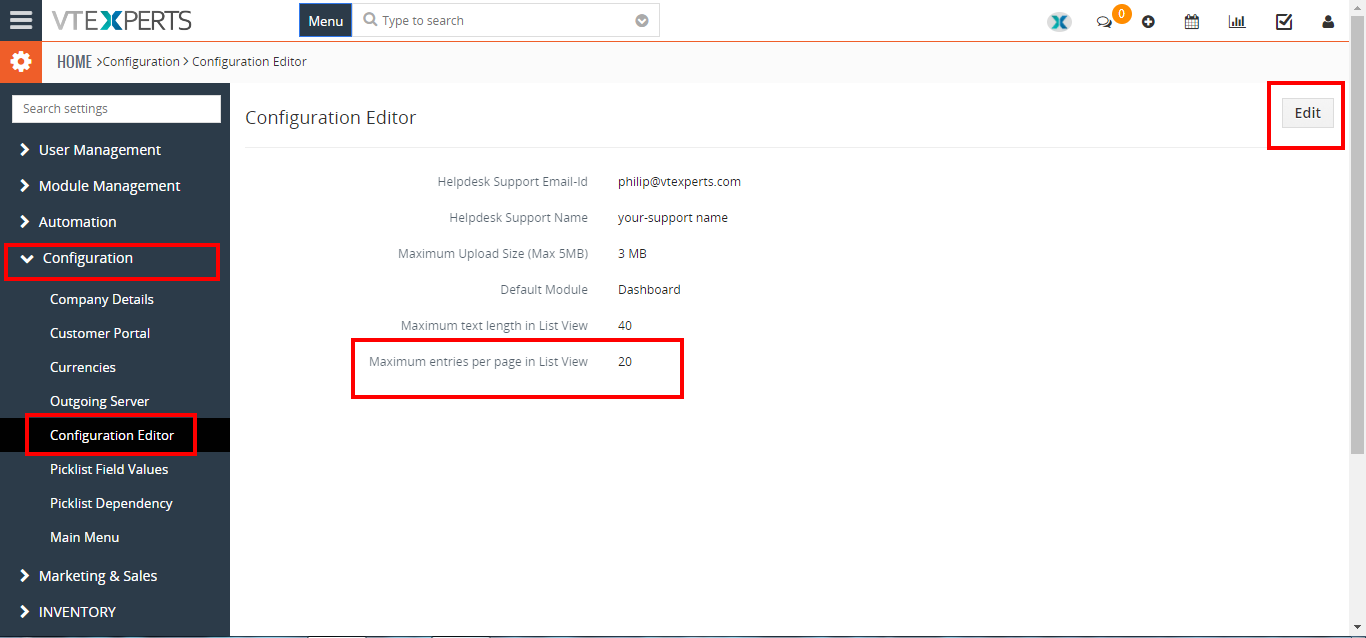This screenshot has height=638, width=1366.
Task: Click the your-support name value
Action: (x=673, y=218)
